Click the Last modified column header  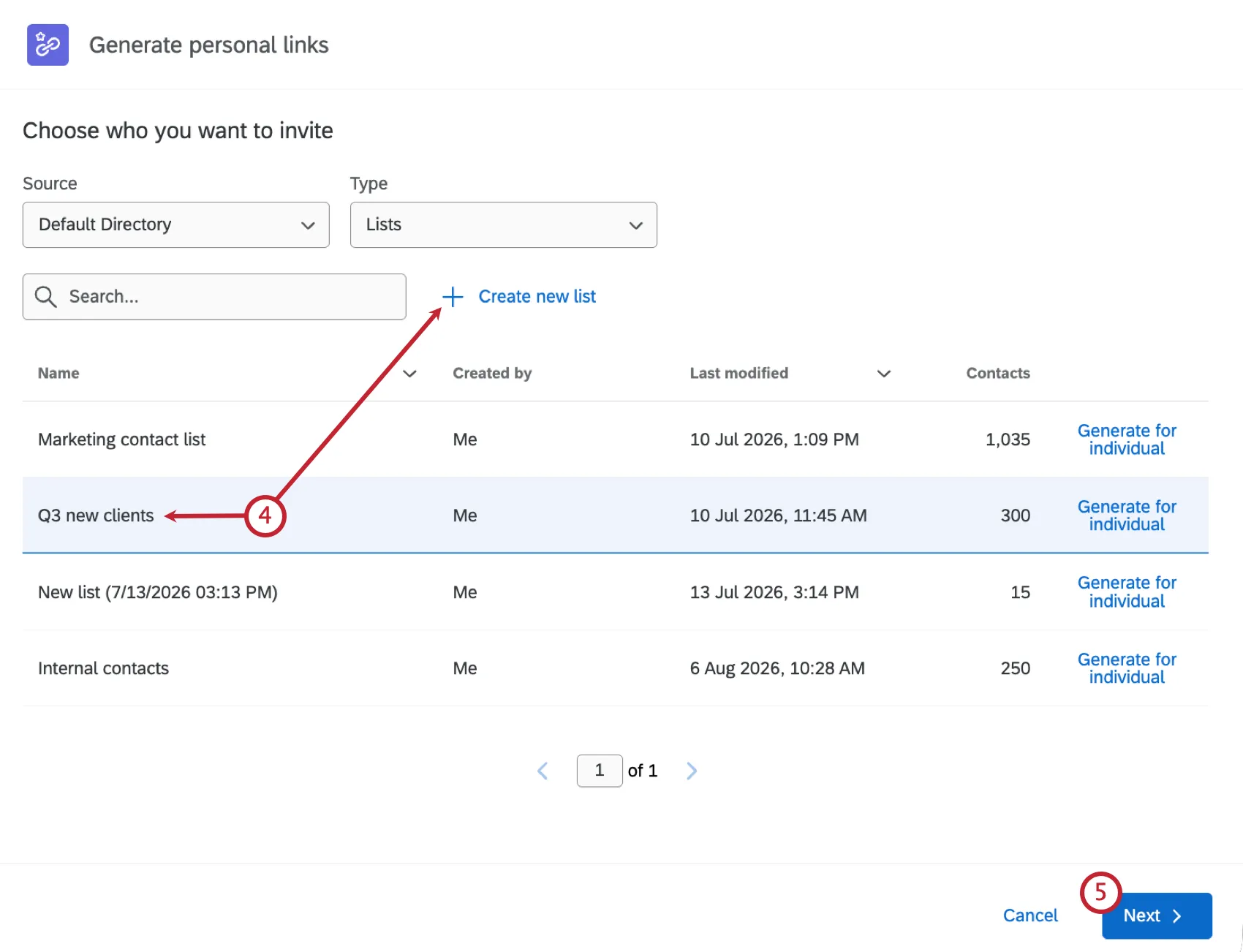[738, 373]
